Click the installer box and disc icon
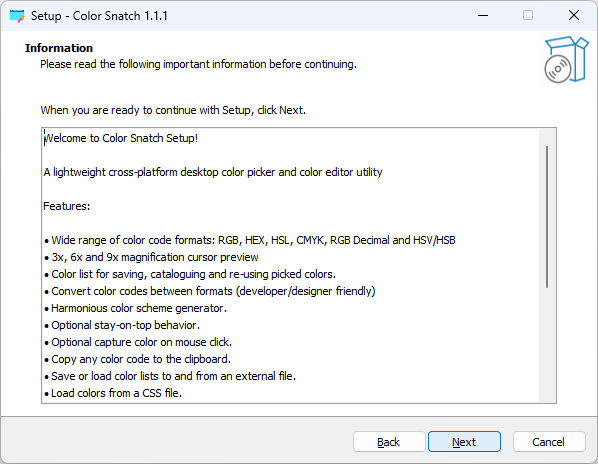Screen dimensions: 598x464 coord(566,59)
